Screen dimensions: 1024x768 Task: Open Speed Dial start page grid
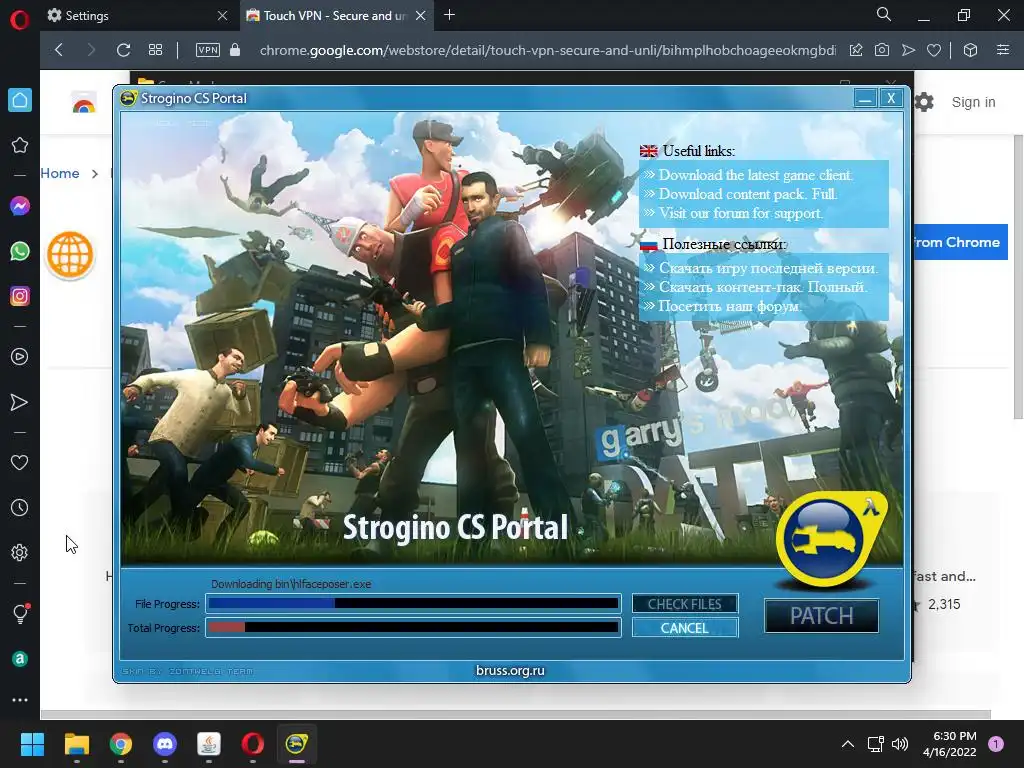coord(155,50)
